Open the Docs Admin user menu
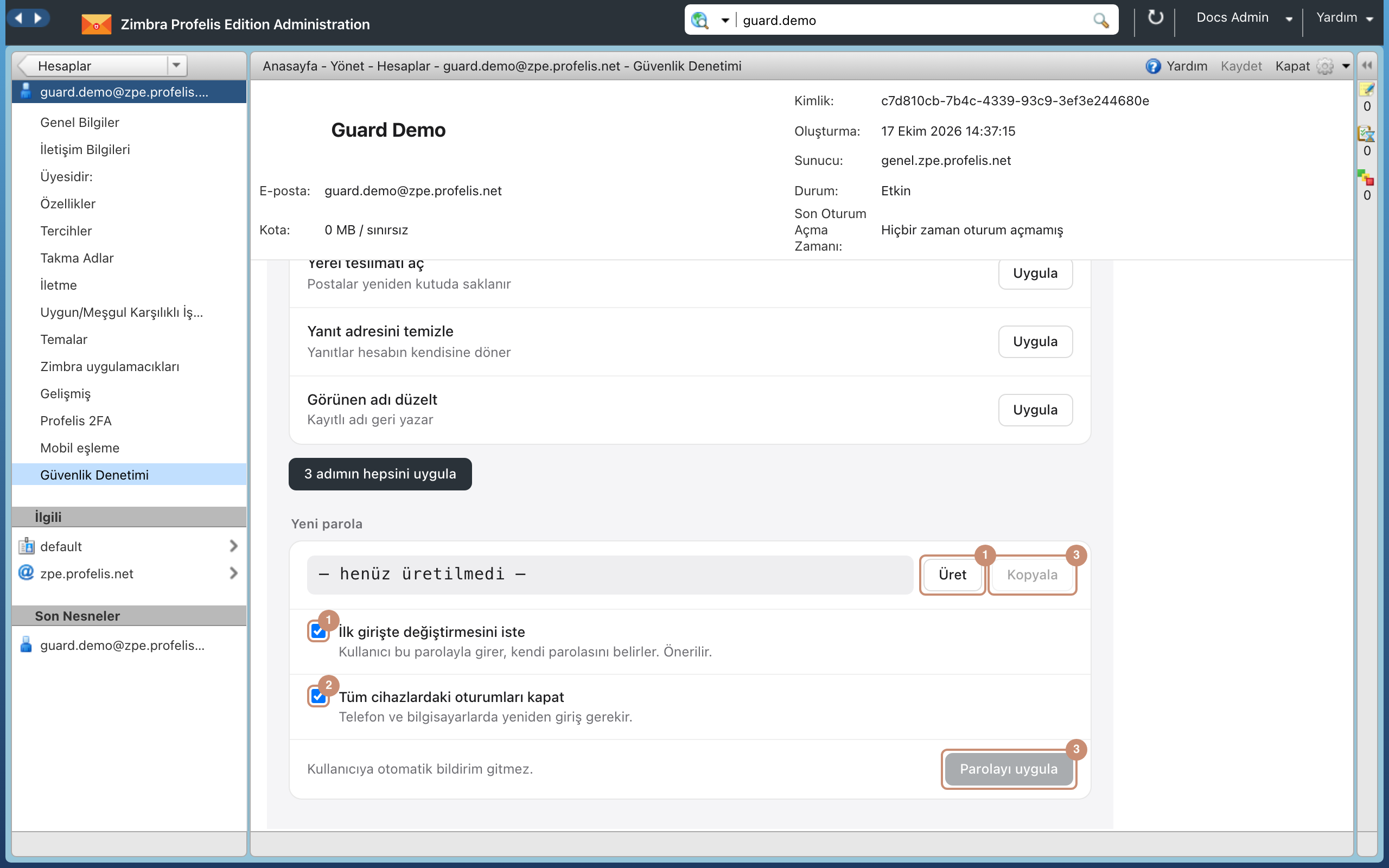Image resolution: width=1389 pixels, height=868 pixels. click(1244, 18)
